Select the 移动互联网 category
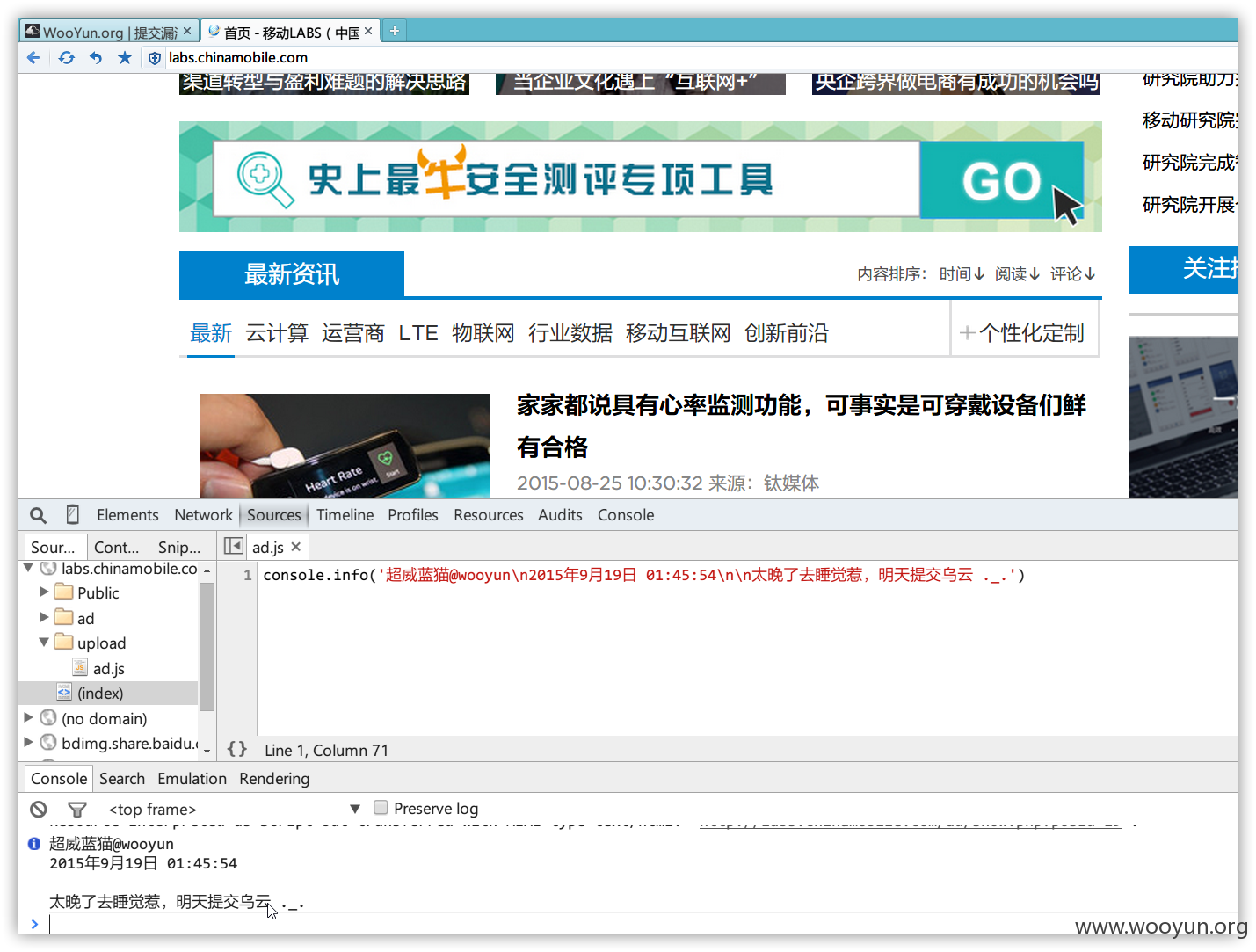This screenshot has height=952, width=1256. click(679, 333)
